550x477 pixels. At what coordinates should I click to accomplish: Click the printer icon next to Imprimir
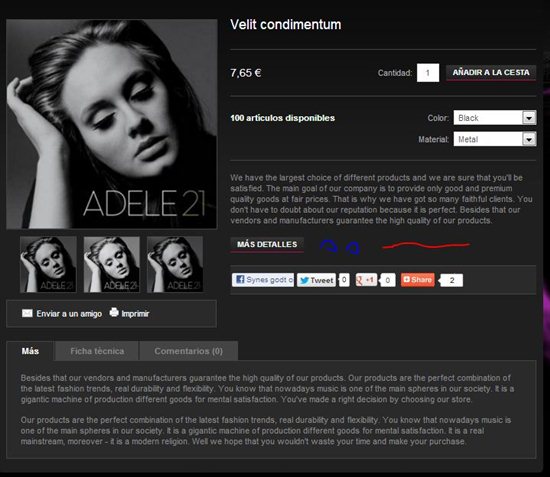coord(114,312)
